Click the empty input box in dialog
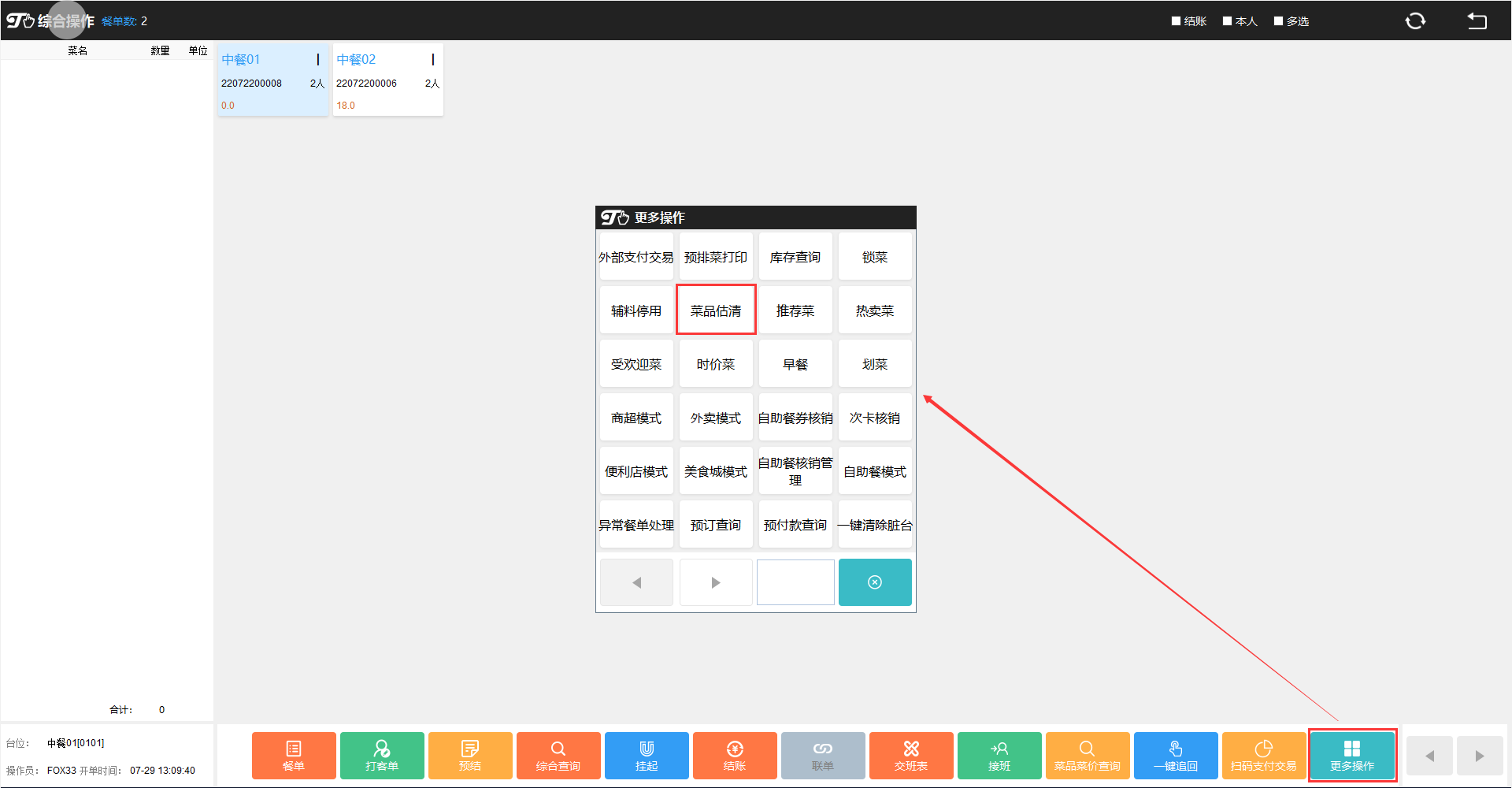1512x788 pixels. (x=795, y=582)
